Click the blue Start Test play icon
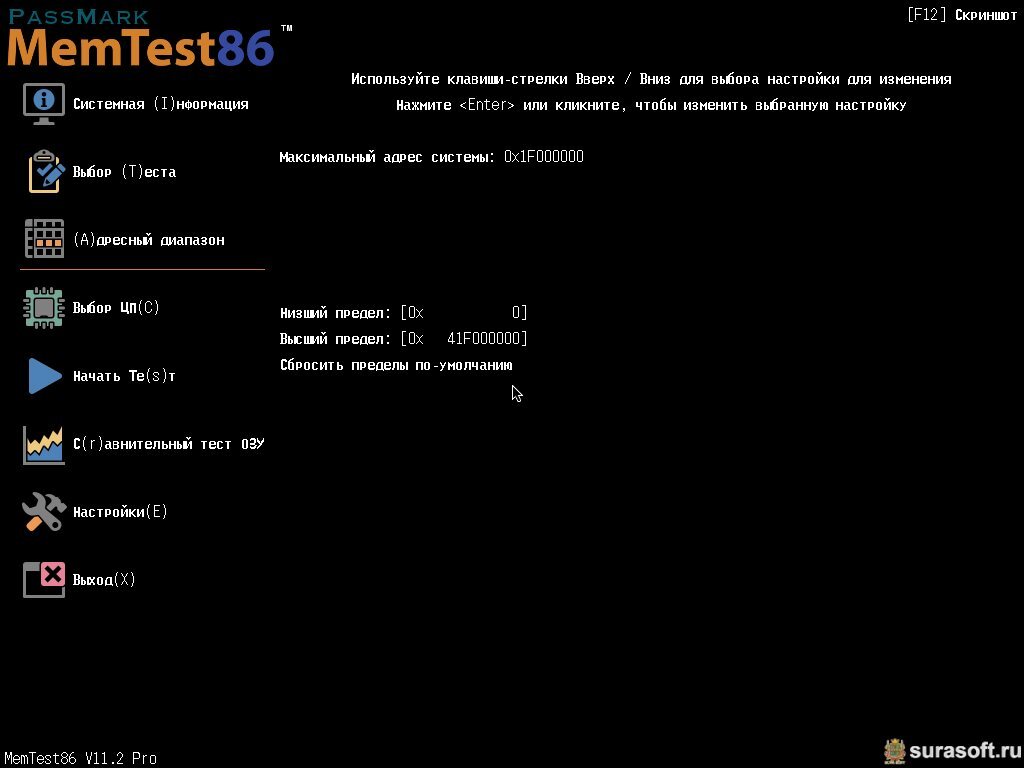This screenshot has height=768, width=1024. tap(45, 376)
